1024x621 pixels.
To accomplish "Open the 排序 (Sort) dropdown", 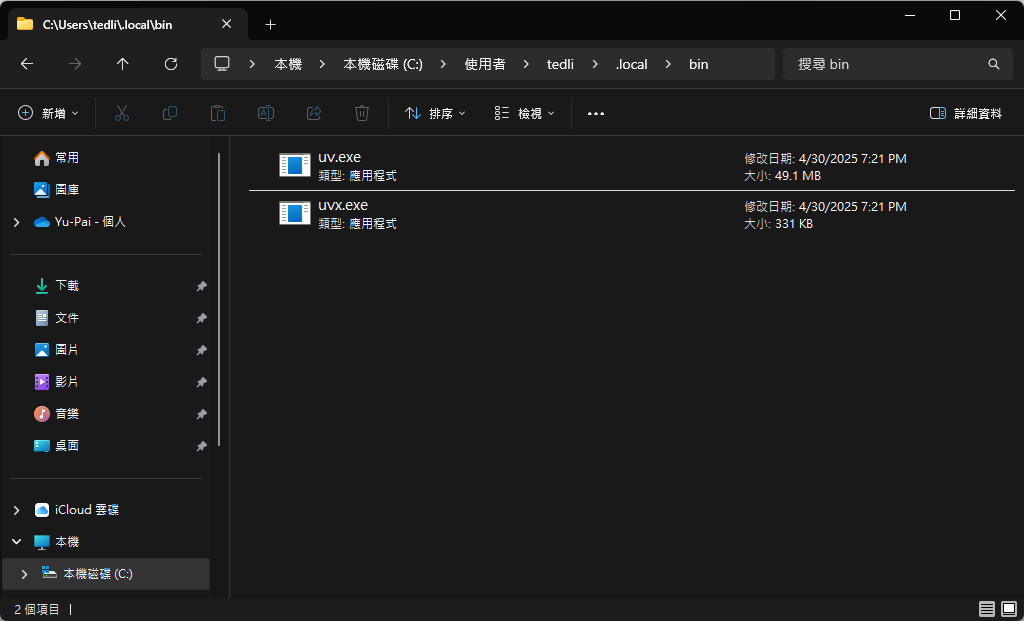I will pos(432,113).
